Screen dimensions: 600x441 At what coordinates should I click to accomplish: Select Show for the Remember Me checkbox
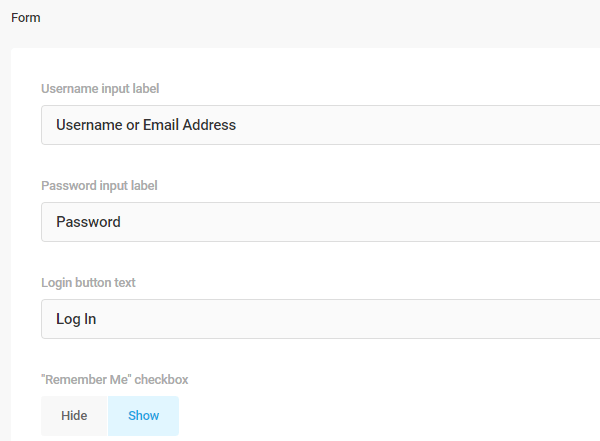tap(143, 416)
